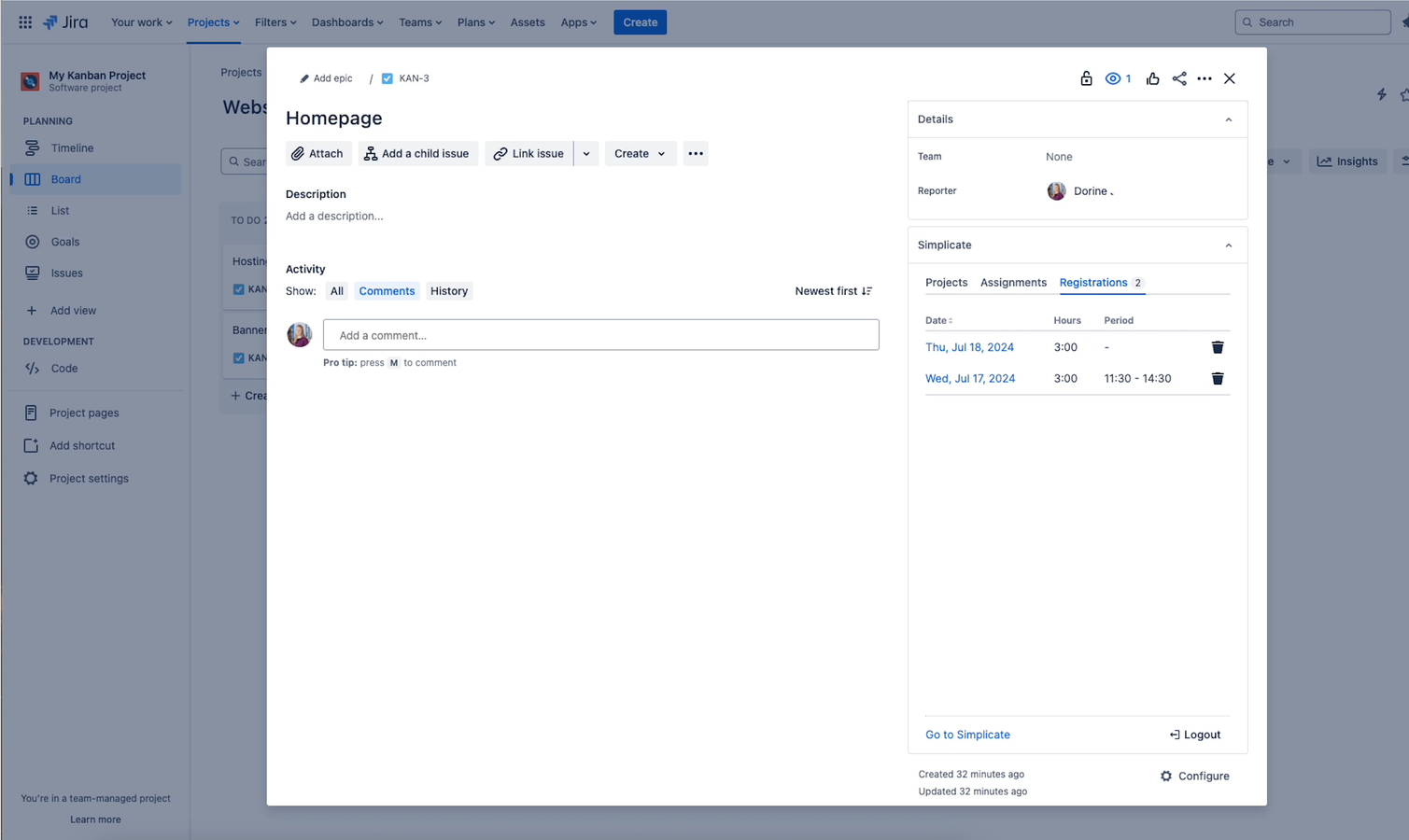The image size is (1409, 840).
Task: Open the Teams menu
Action: tap(420, 22)
